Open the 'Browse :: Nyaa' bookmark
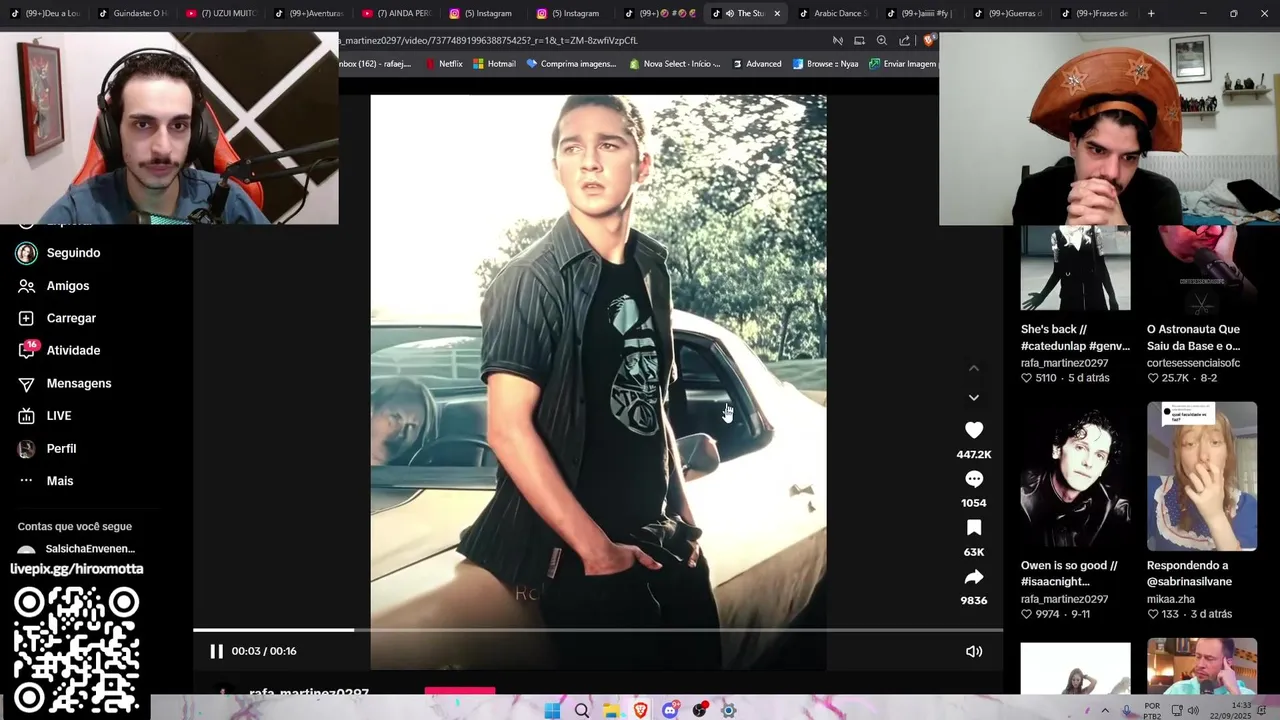This screenshot has width=1280, height=720. click(825, 64)
